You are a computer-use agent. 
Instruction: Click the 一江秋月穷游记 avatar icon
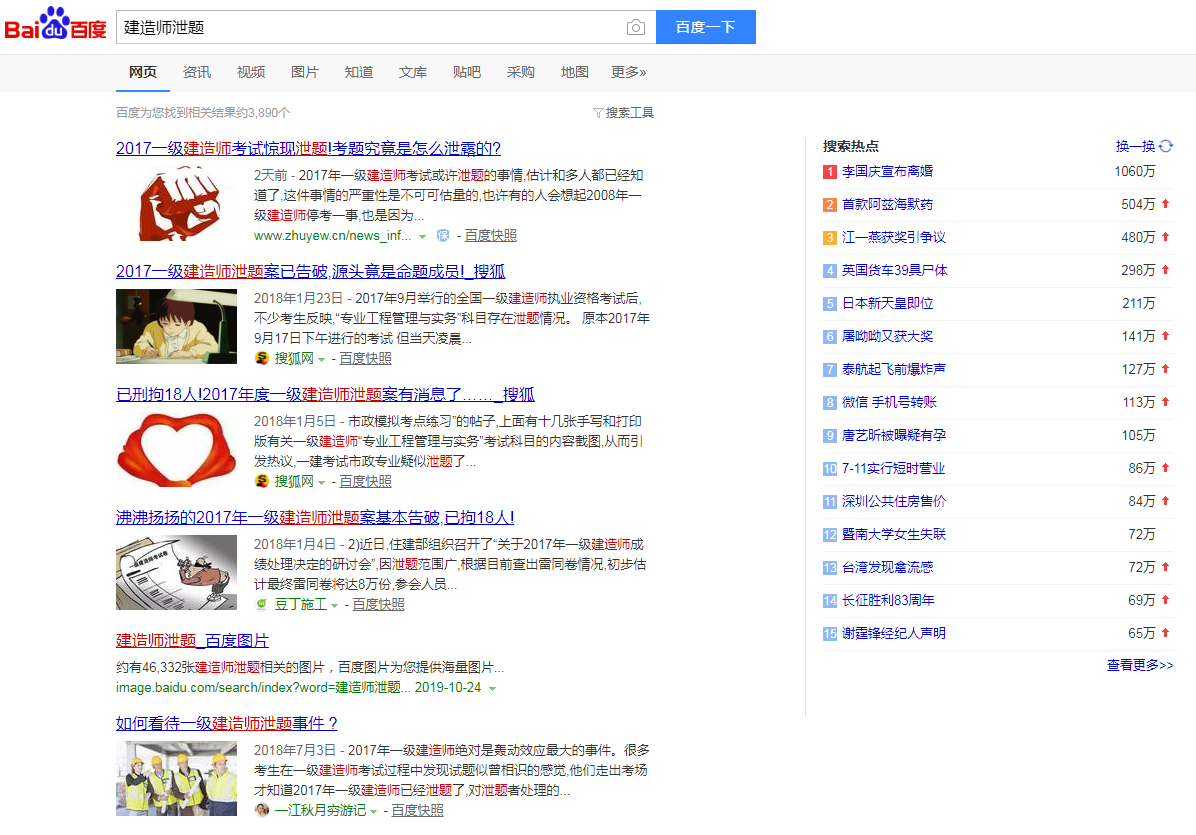tap(262, 810)
